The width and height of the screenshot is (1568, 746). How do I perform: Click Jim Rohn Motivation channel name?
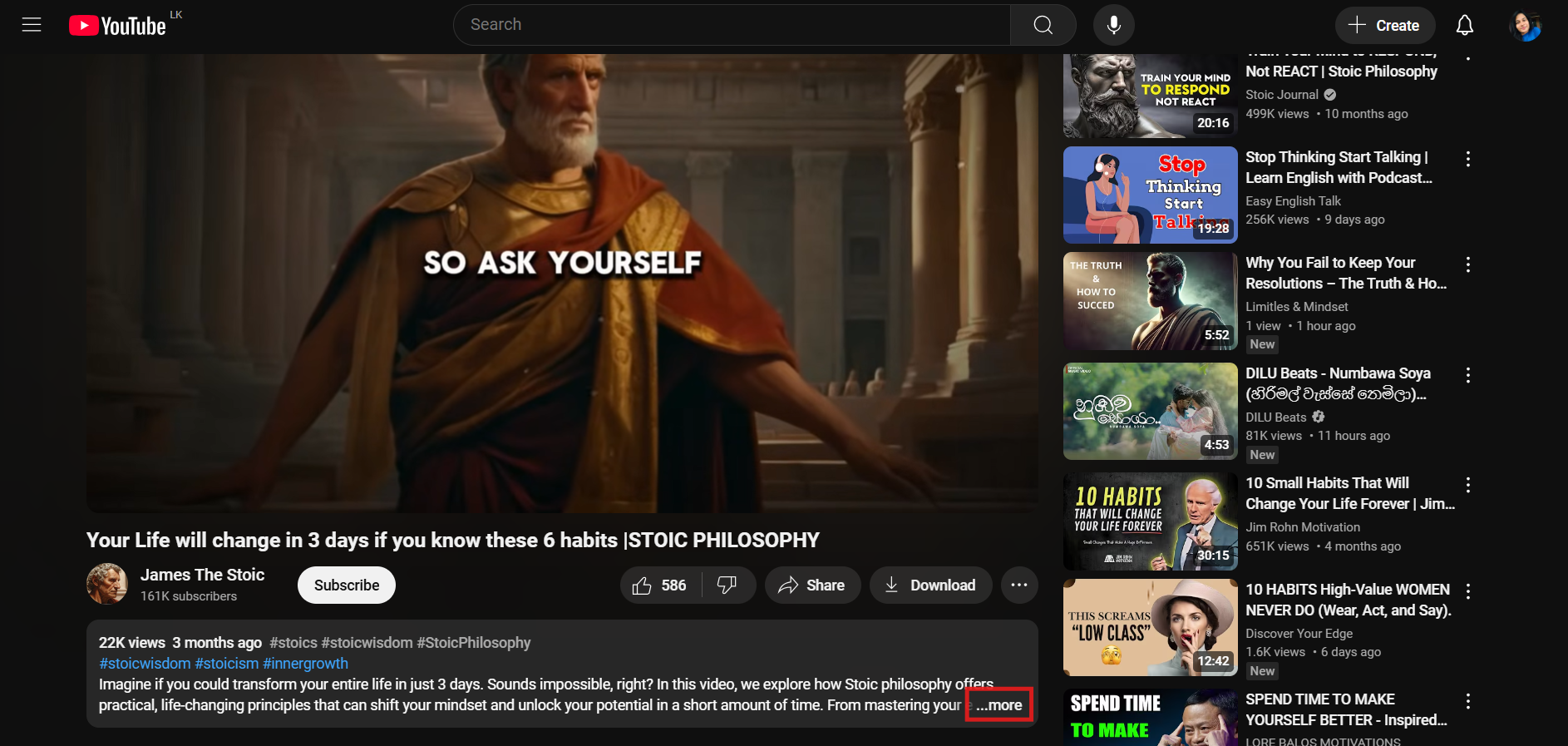tap(1303, 527)
